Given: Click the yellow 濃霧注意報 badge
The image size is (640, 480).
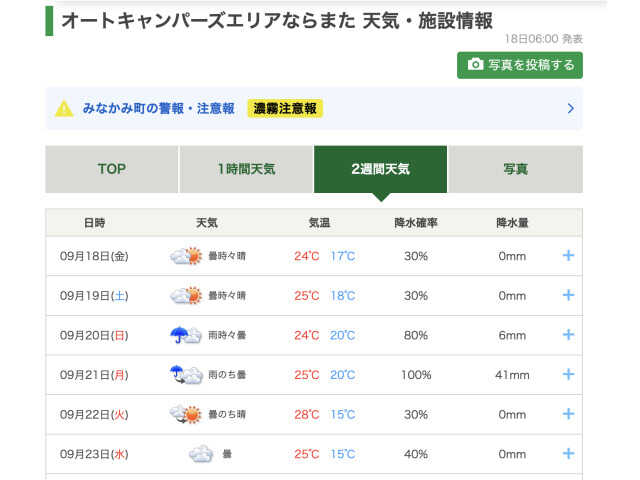Looking at the screenshot, I should 285,109.
